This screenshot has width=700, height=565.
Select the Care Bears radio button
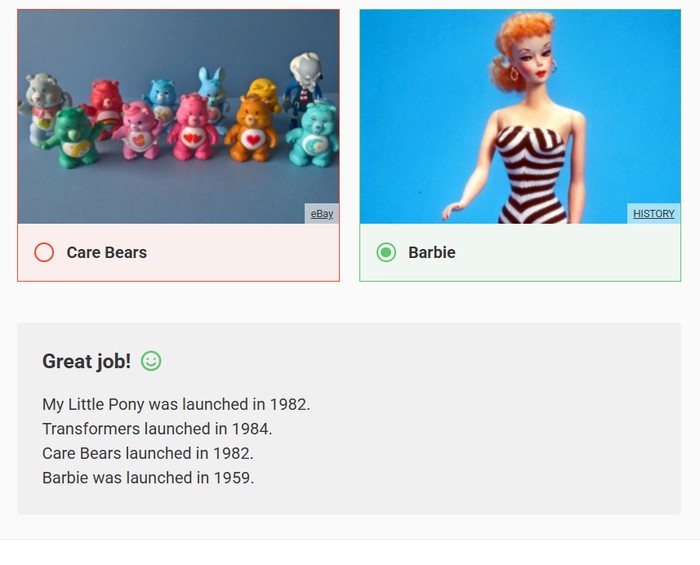(x=44, y=252)
